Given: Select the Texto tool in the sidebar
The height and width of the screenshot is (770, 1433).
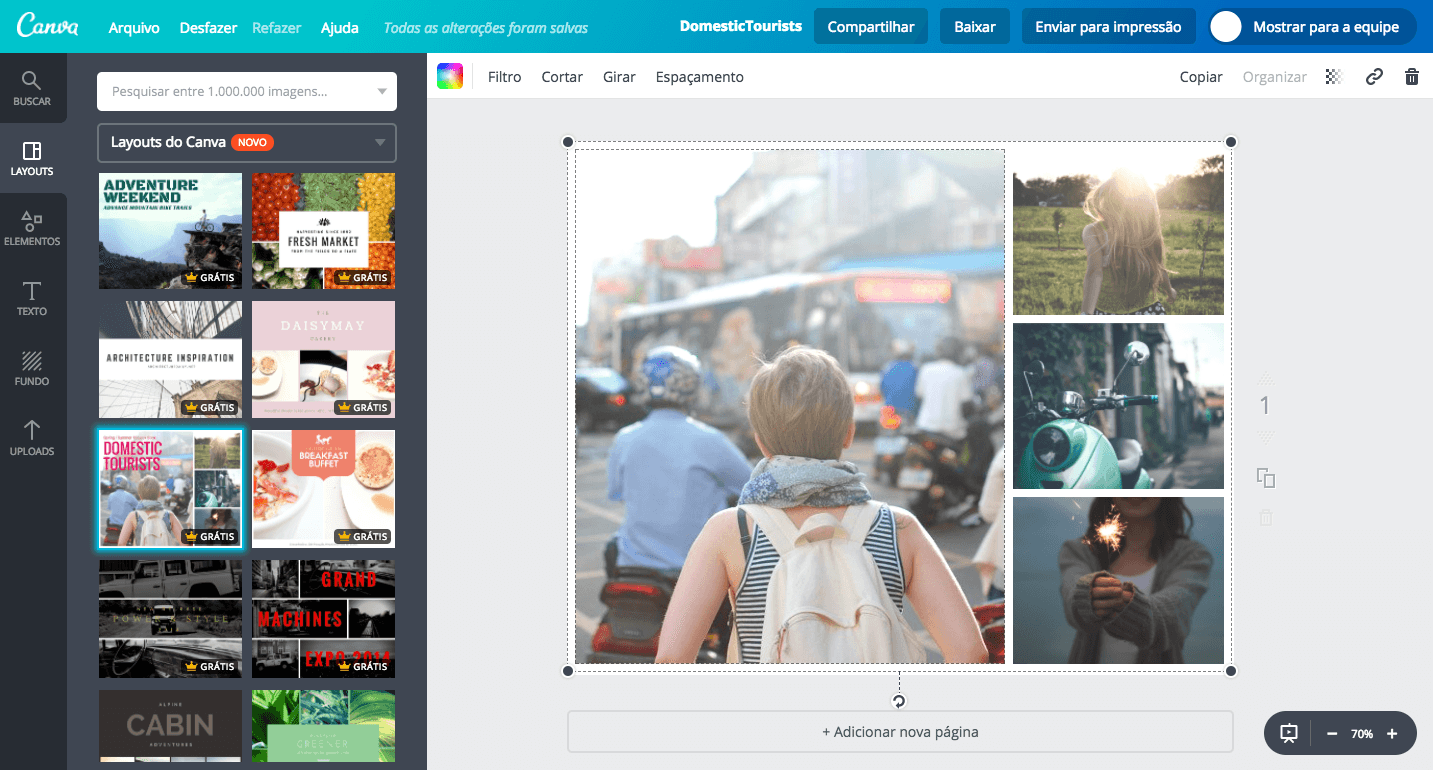Looking at the screenshot, I should click(x=32, y=298).
